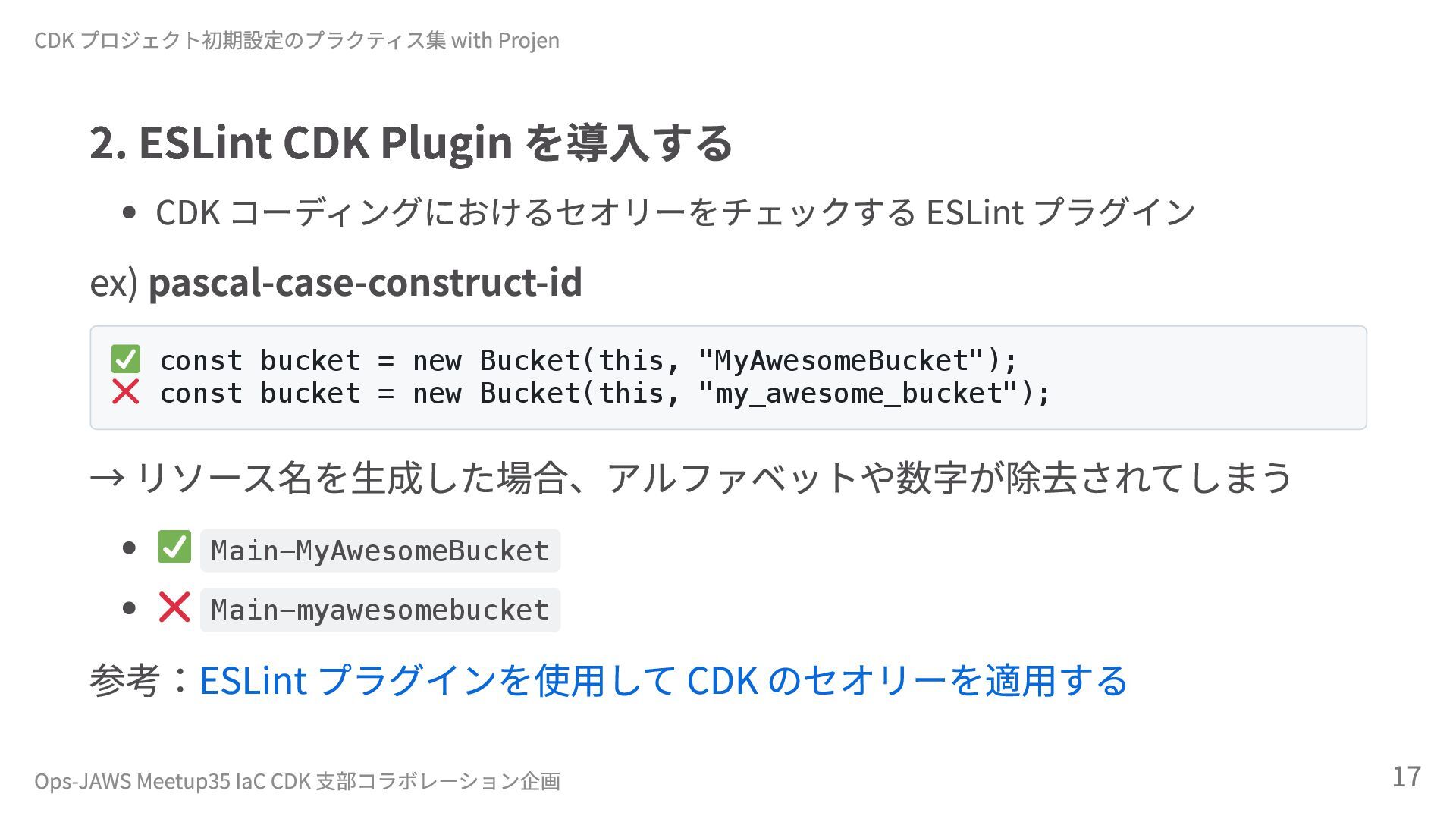Click the "my_awesome_bucket" string in the code
Screen dimensions: 1456x819
(857, 393)
